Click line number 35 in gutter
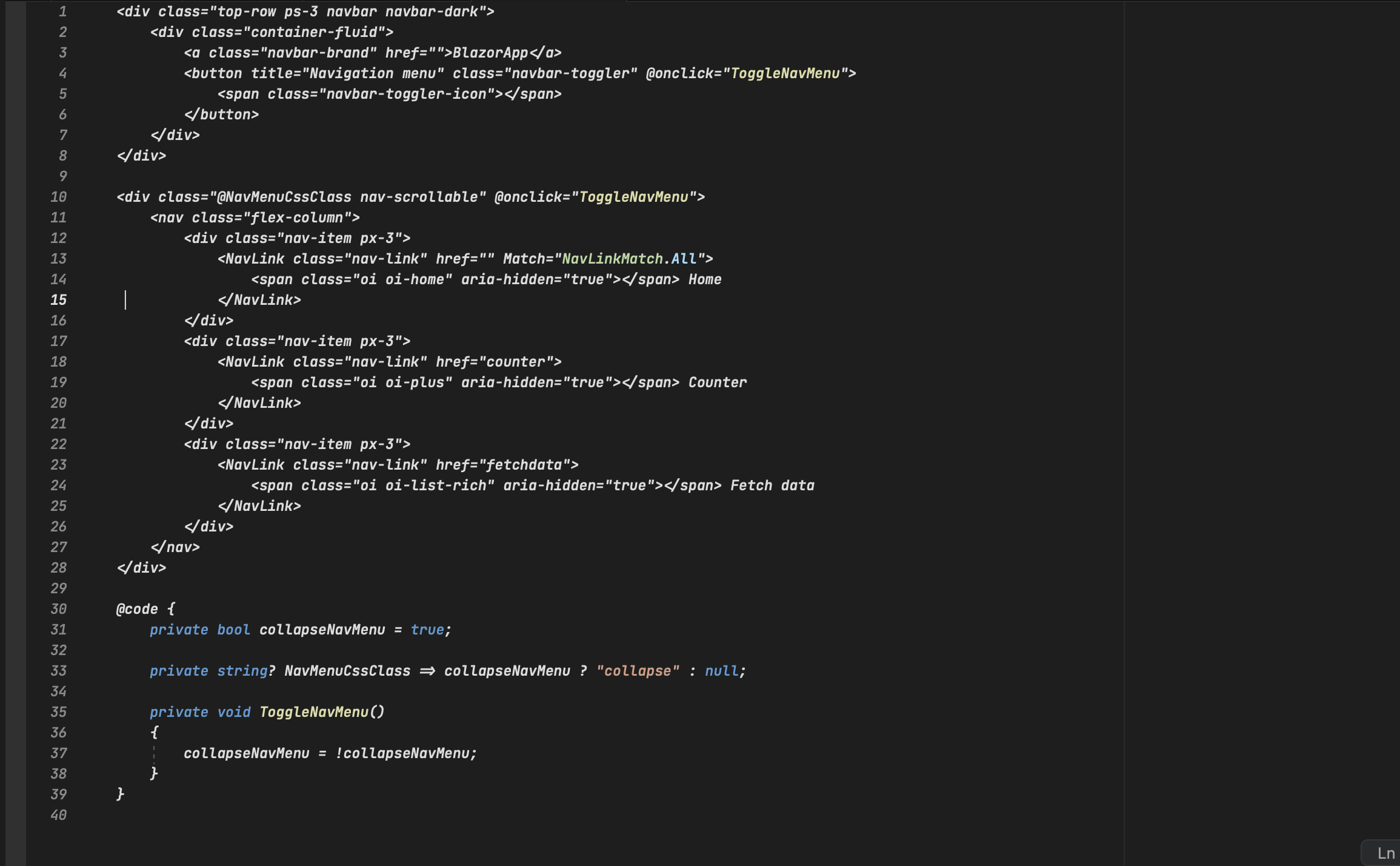Image resolution: width=1400 pixels, height=866 pixels. [x=59, y=712]
